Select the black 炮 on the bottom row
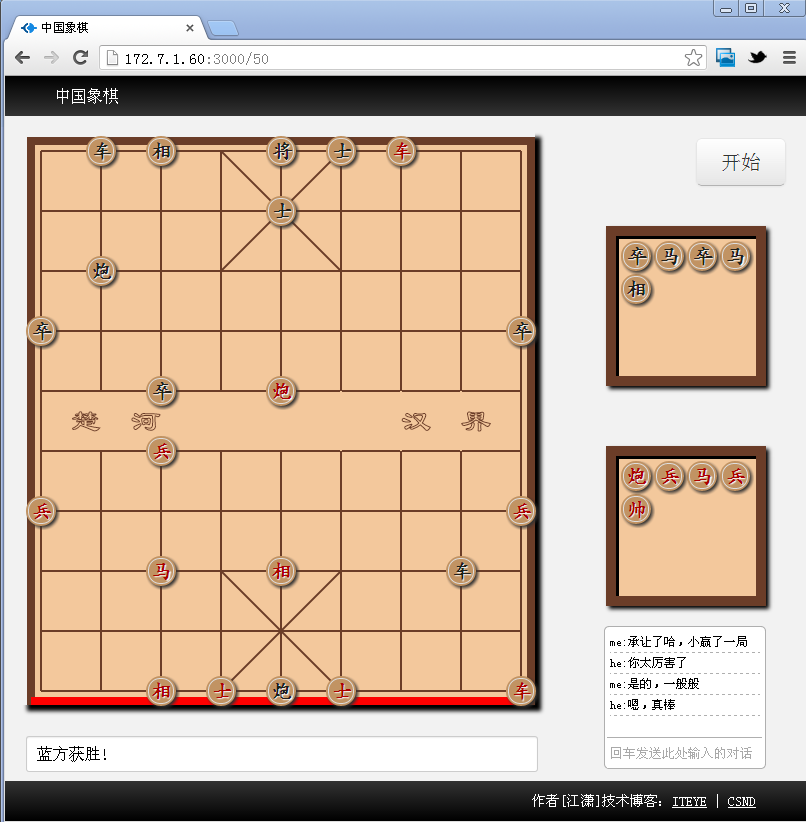The height and width of the screenshot is (822, 806). pos(282,690)
